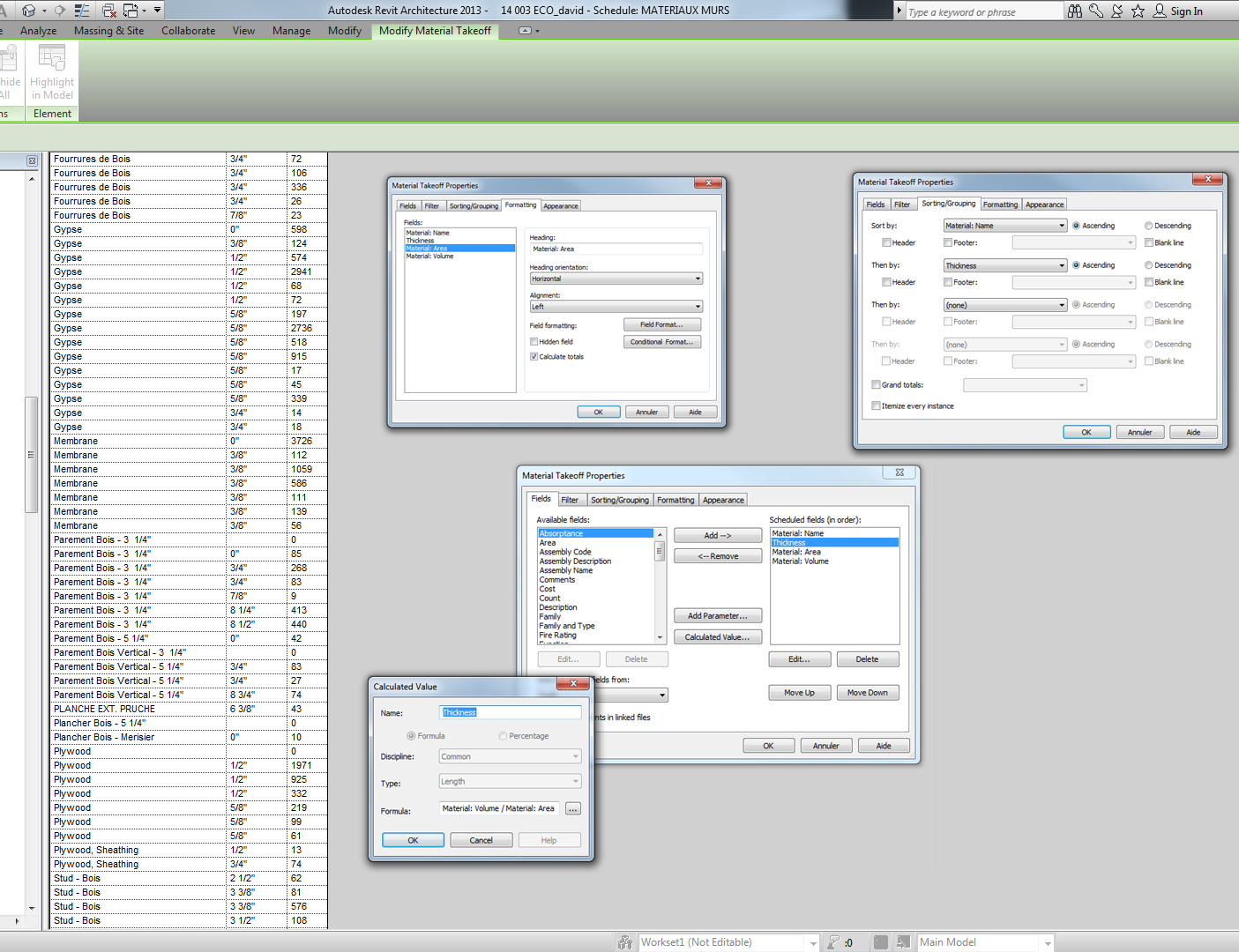Open Subscription Center key icon
Screen dimensions: 1239x952
click(x=1096, y=11)
